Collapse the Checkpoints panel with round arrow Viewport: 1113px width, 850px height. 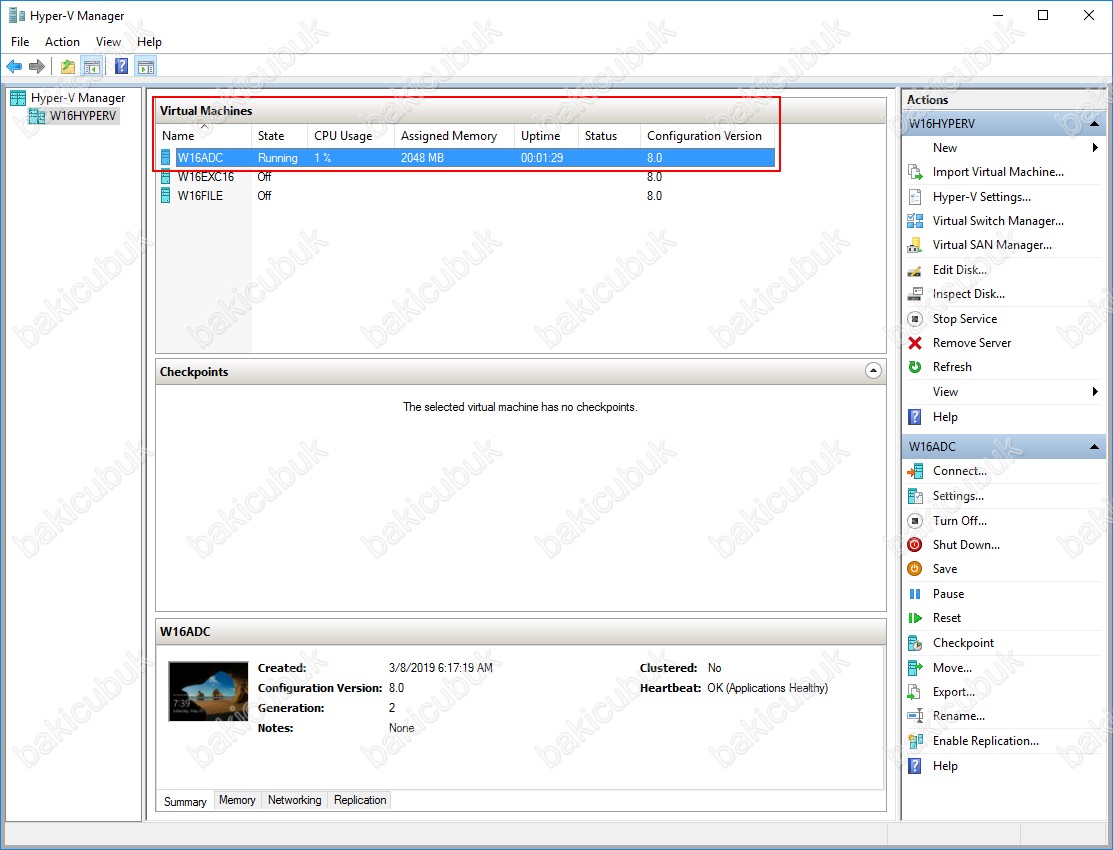pyautogui.click(x=873, y=371)
